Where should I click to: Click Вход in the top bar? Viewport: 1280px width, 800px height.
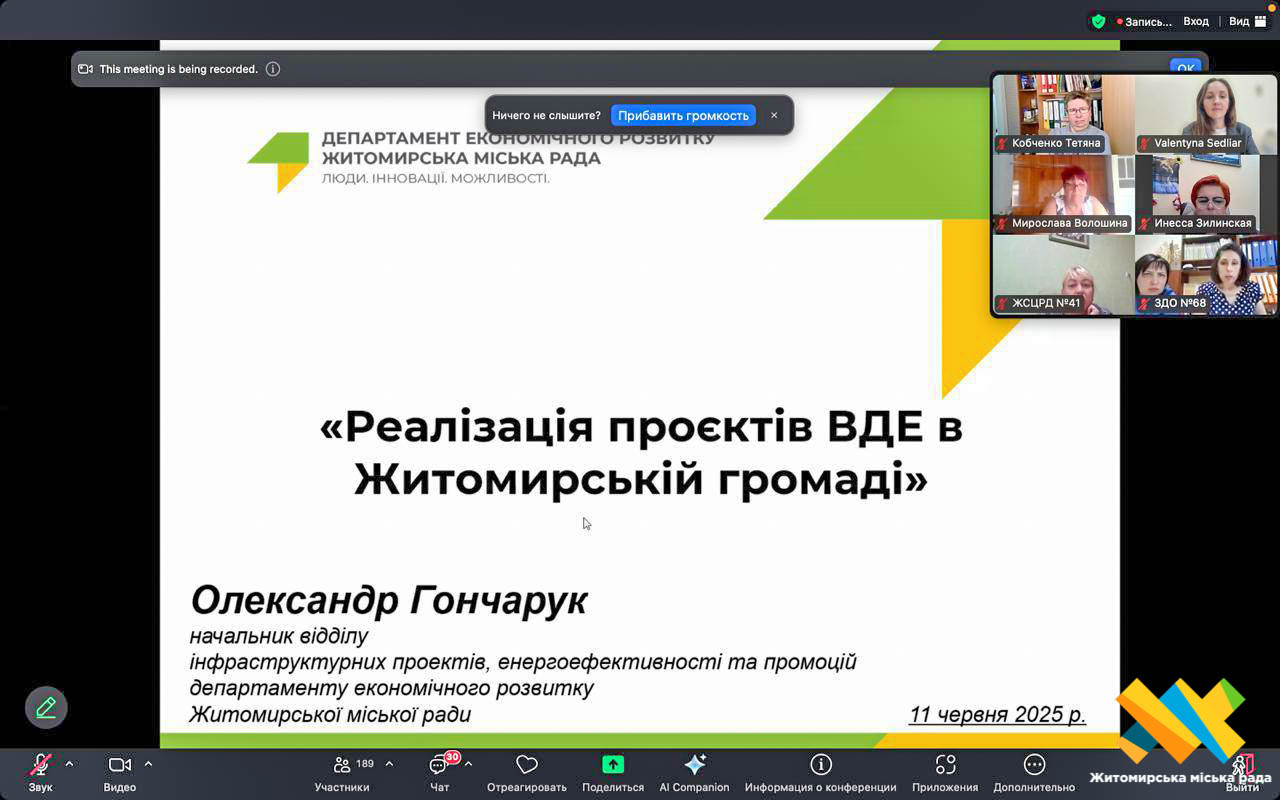pos(1196,21)
